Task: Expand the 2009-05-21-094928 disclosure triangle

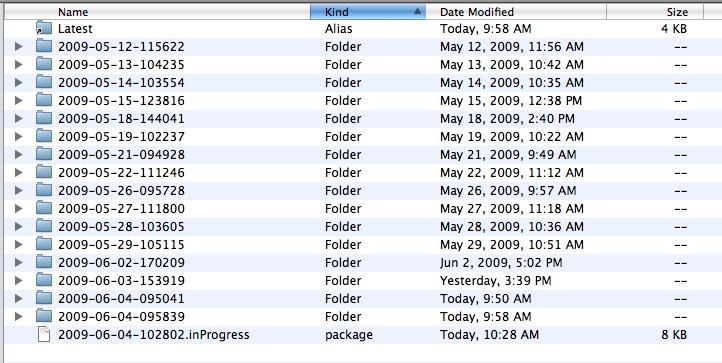Action: click(x=18, y=154)
